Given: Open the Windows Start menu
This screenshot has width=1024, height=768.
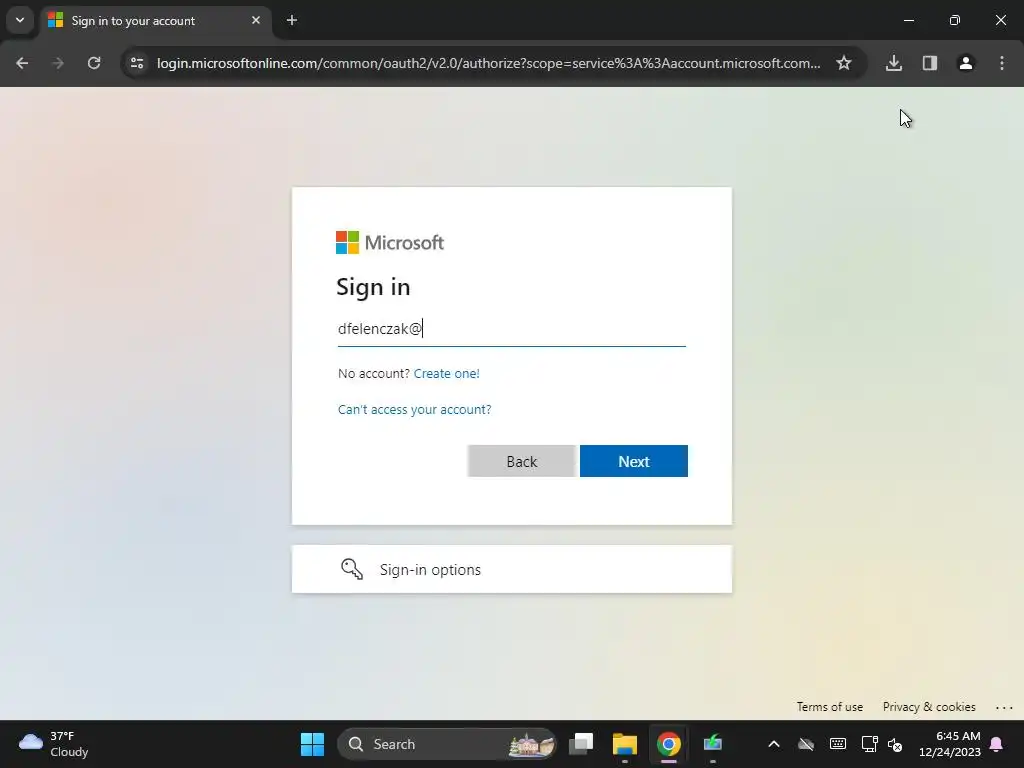Looking at the screenshot, I should 312,744.
